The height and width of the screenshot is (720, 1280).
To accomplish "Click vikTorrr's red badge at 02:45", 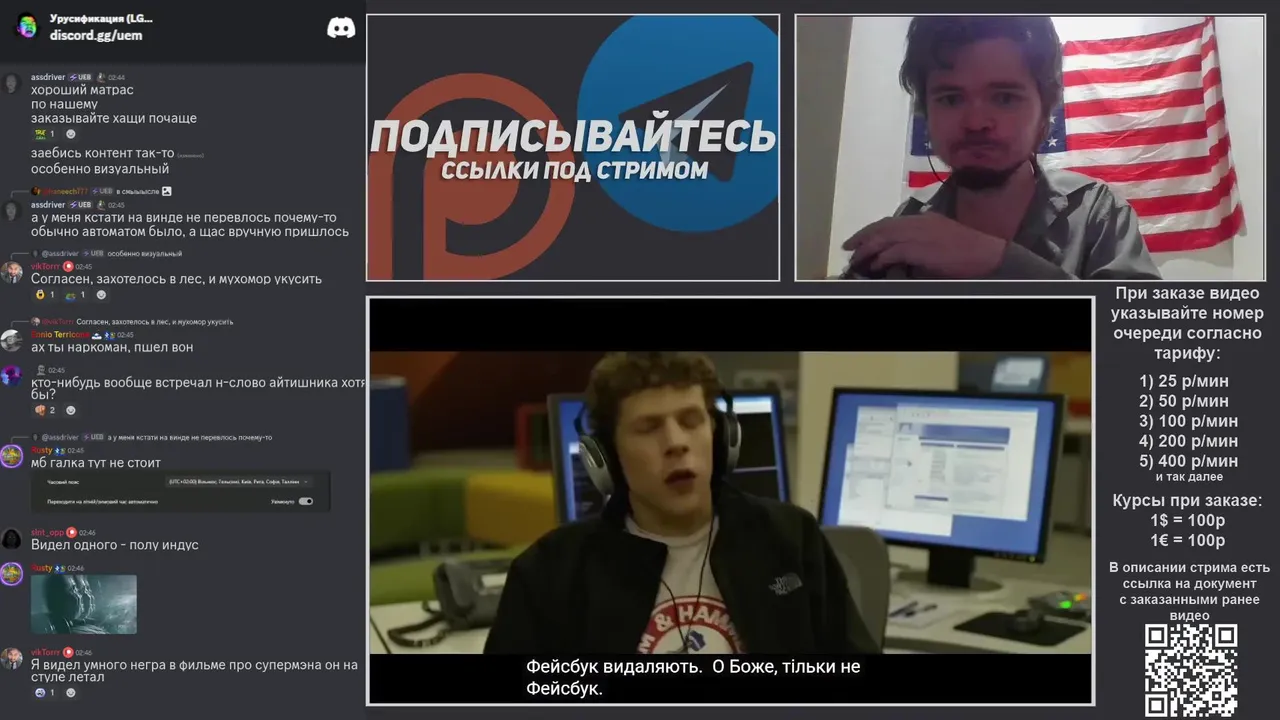I will [69, 266].
